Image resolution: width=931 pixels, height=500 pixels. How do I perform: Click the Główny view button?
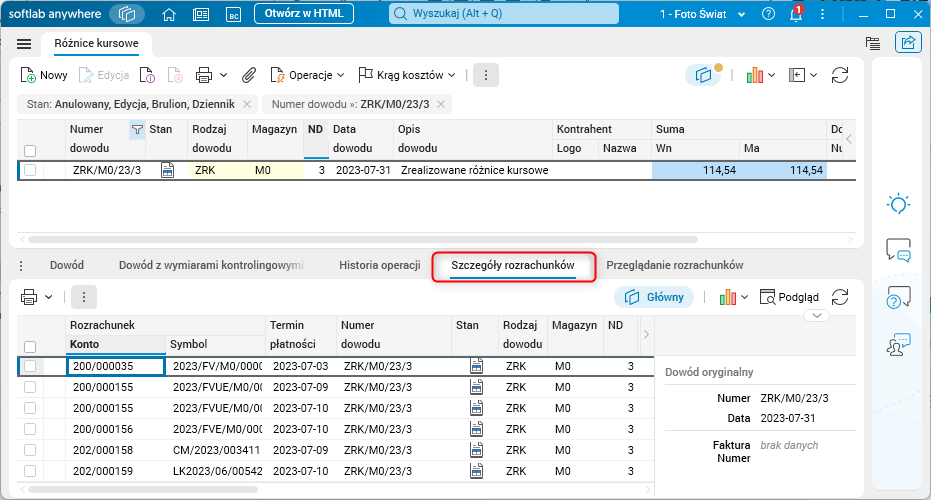pos(654,297)
